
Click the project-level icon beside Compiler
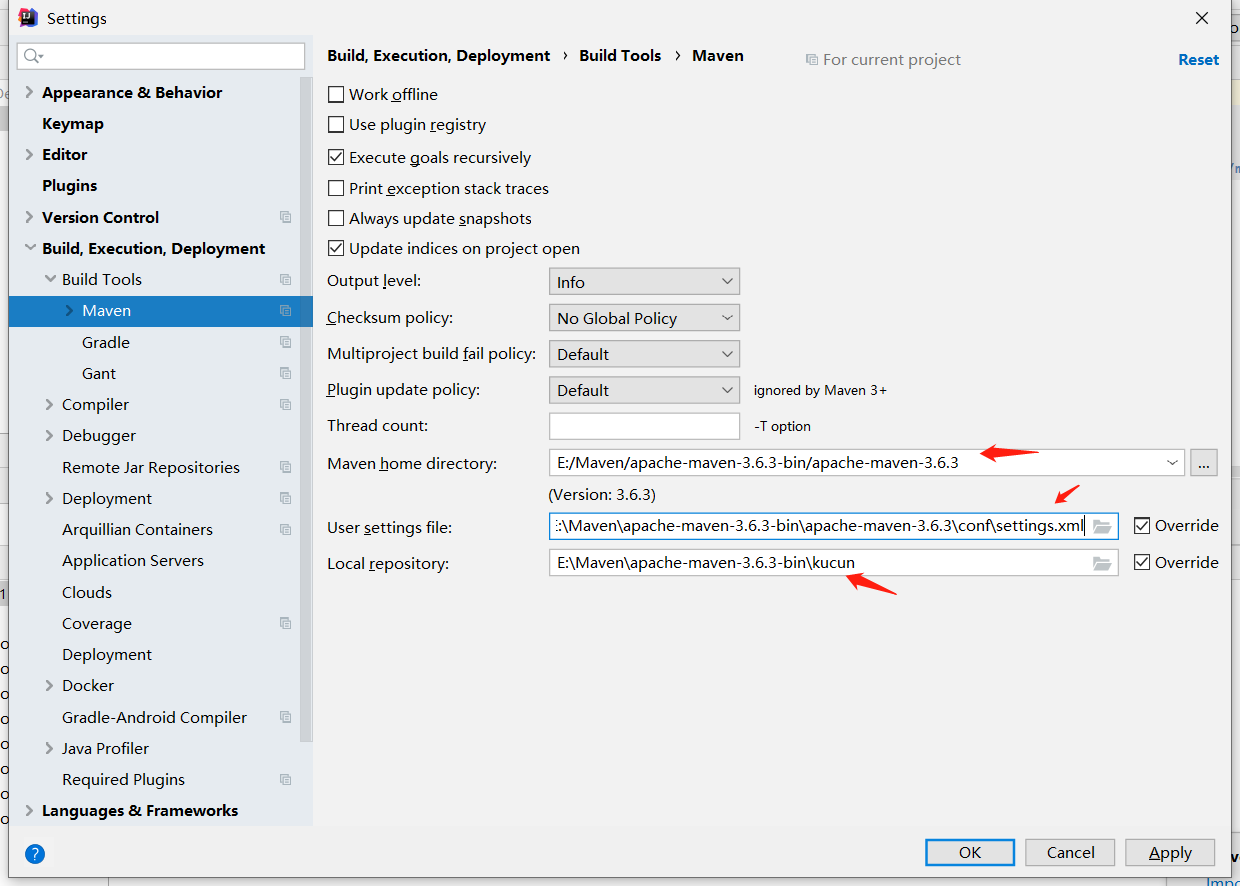[x=286, y=405]
